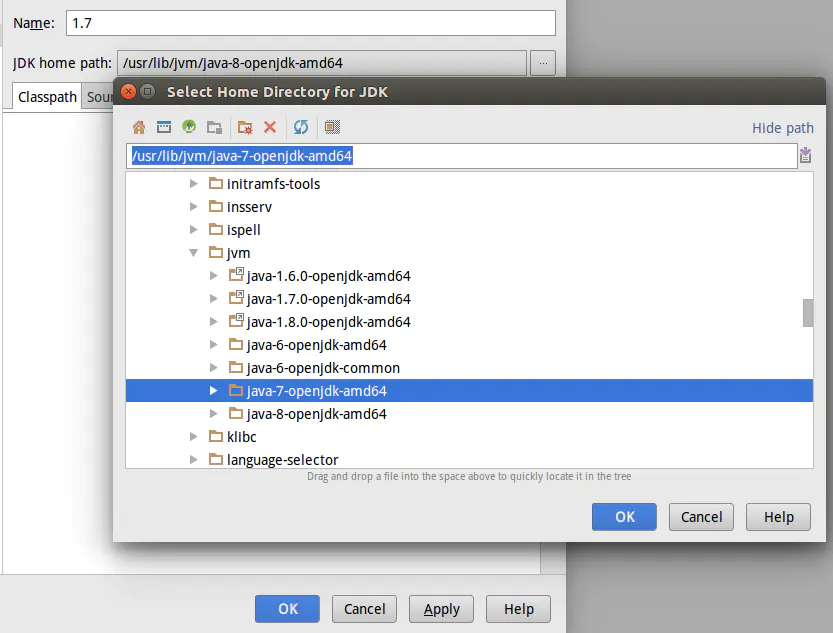The height and width of the screenshot is (633, 833).
Task: Expand the initramfs-tools folder
Action: click(193, 184)
